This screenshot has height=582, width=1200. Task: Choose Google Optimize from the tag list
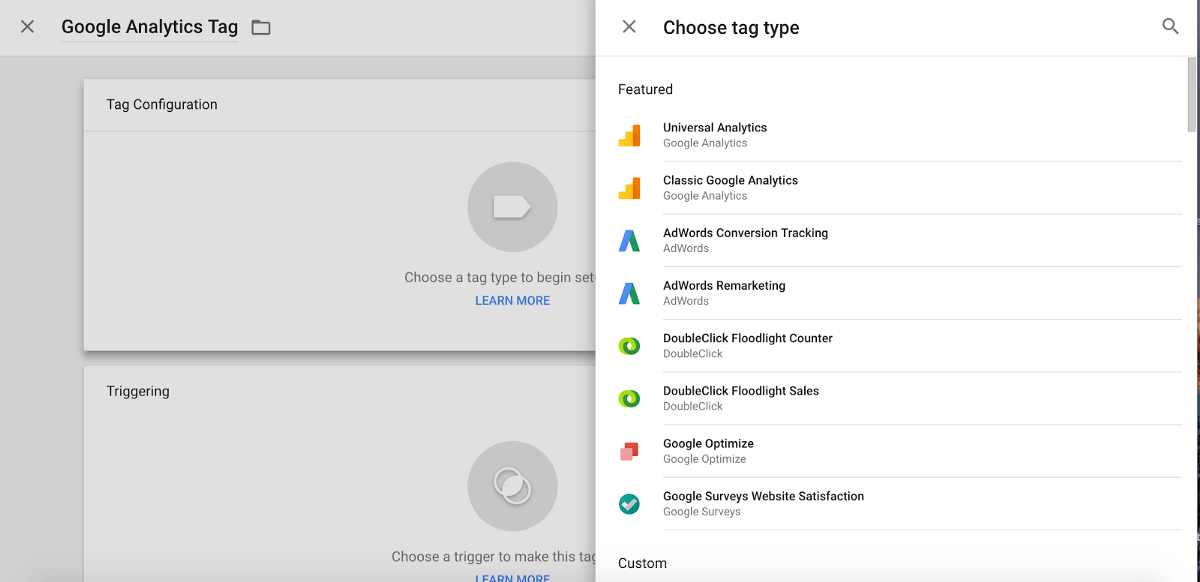[x=708, y=444]
